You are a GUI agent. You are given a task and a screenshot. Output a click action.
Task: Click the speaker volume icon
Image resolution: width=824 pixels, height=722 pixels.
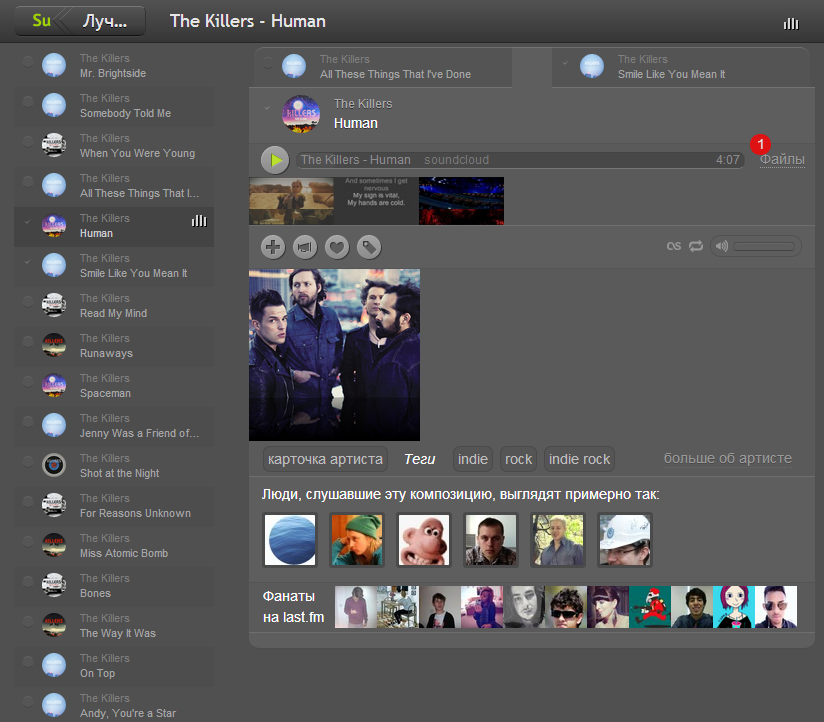click(722, 246)
